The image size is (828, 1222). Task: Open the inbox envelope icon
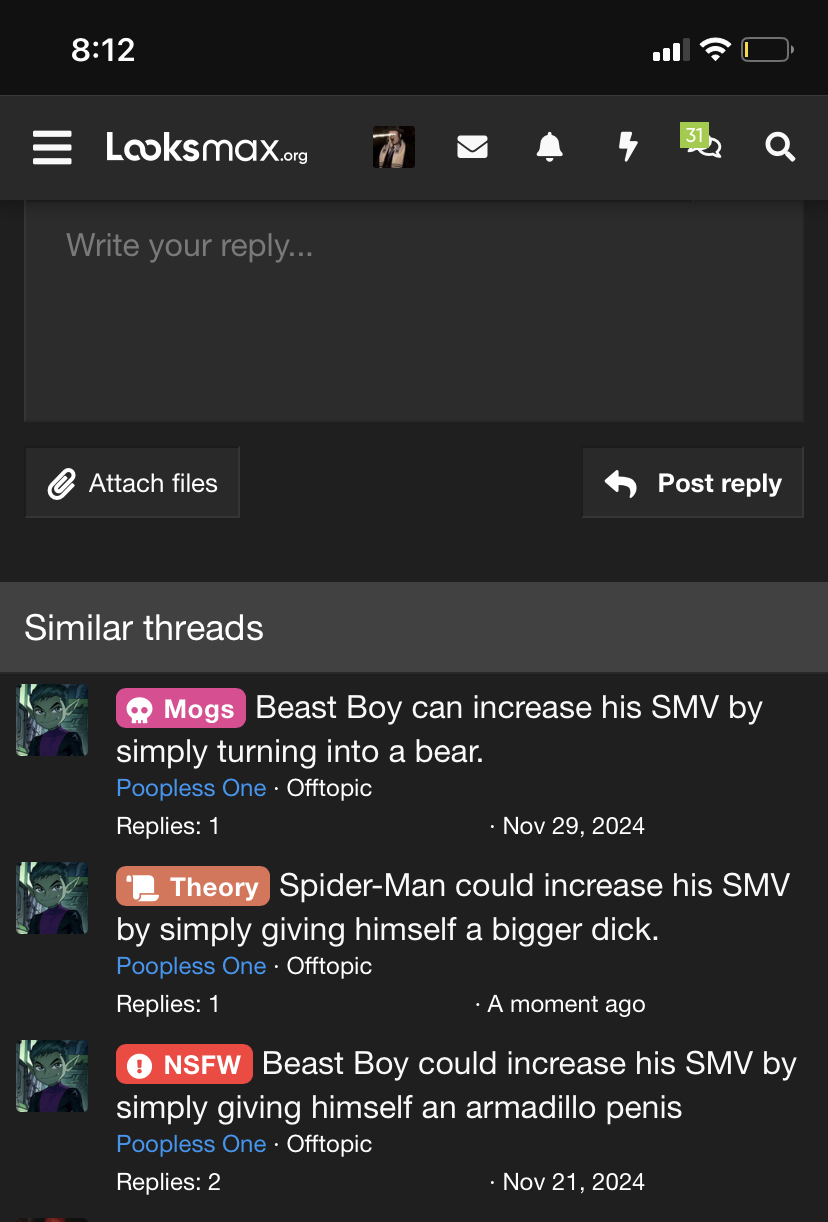[x=472, y=148]
